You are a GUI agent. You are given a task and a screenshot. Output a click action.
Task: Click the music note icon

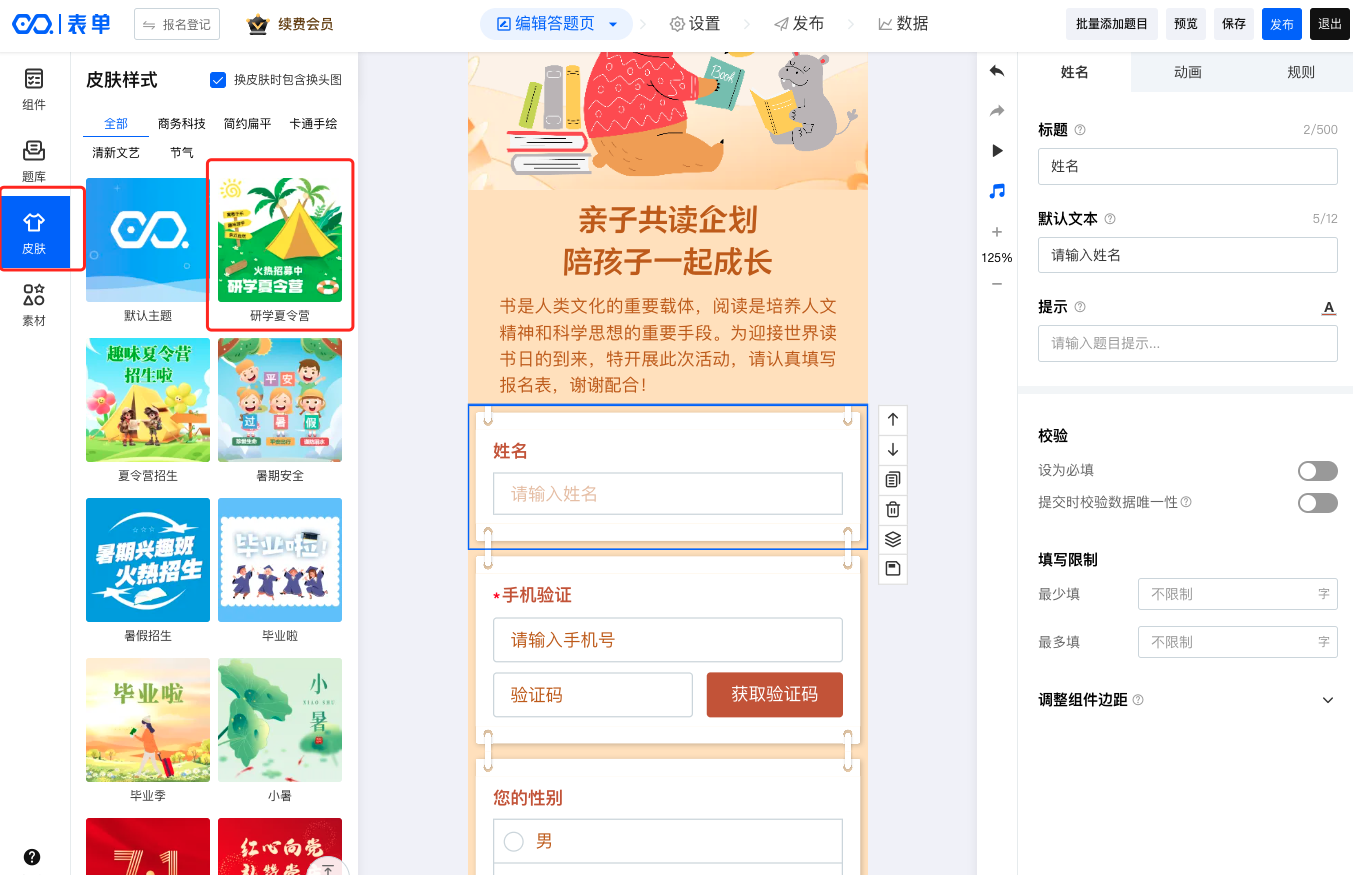coord(996,191)
